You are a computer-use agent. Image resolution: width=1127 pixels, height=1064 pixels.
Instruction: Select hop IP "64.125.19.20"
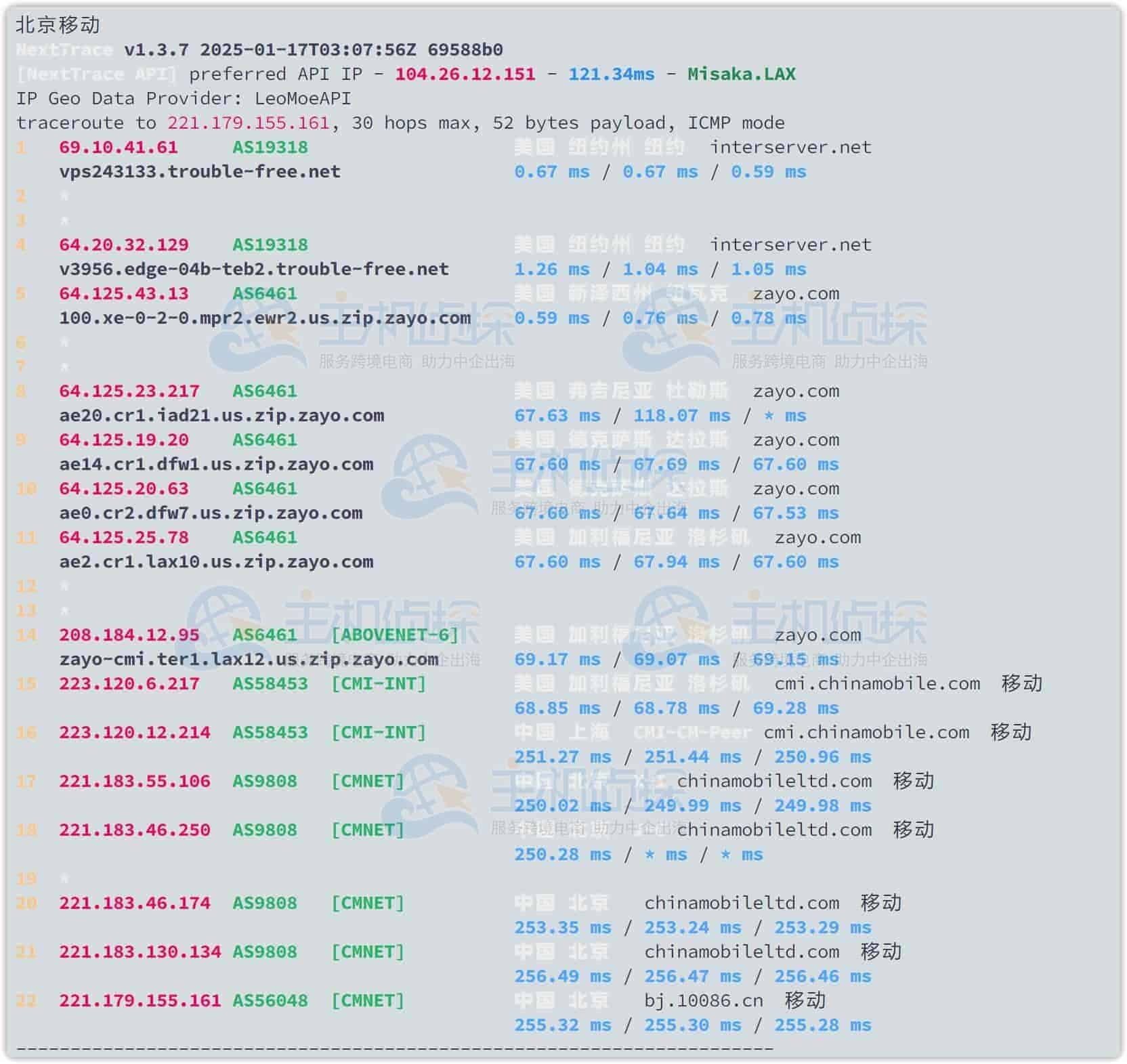124,440
